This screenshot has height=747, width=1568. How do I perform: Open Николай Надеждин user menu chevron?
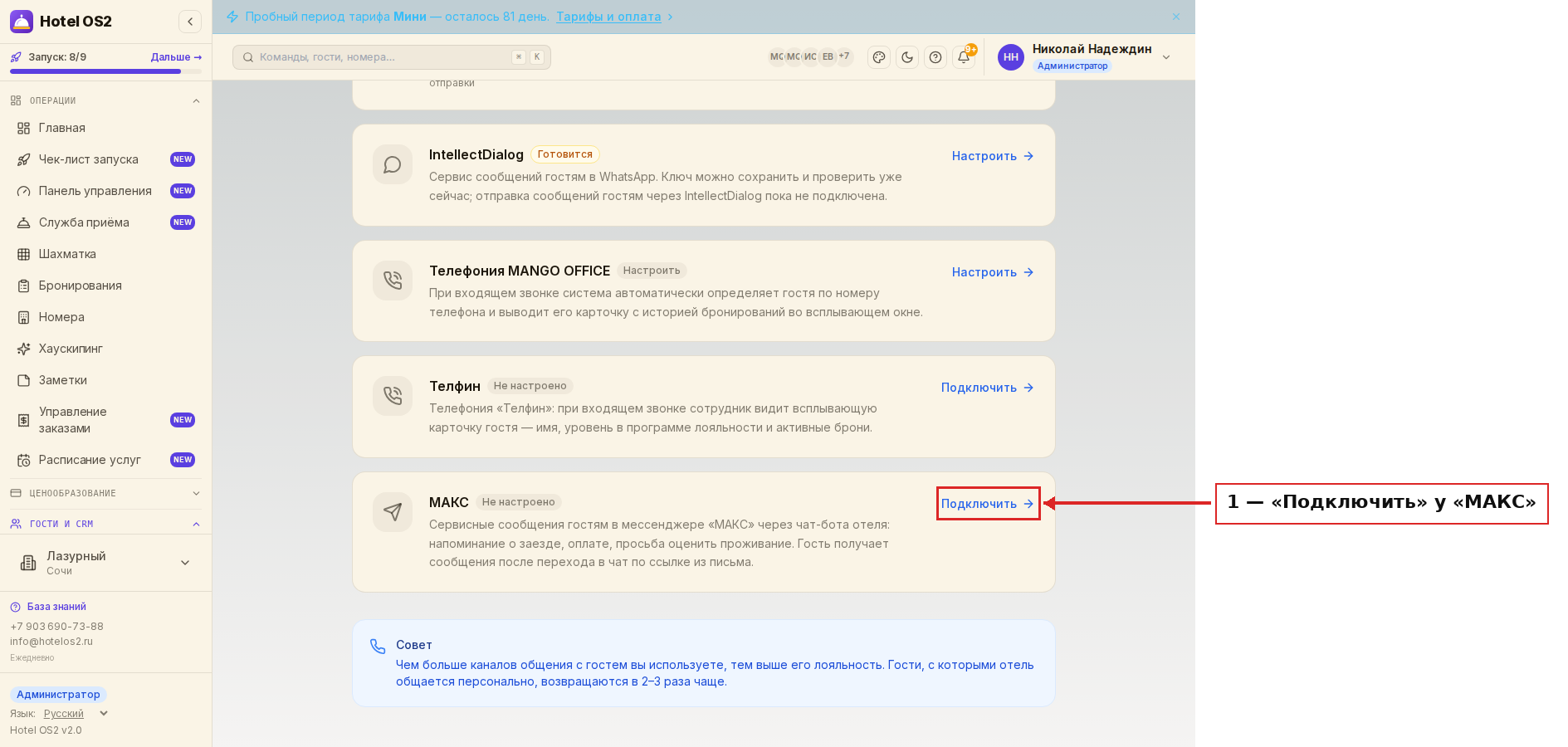1166,57
